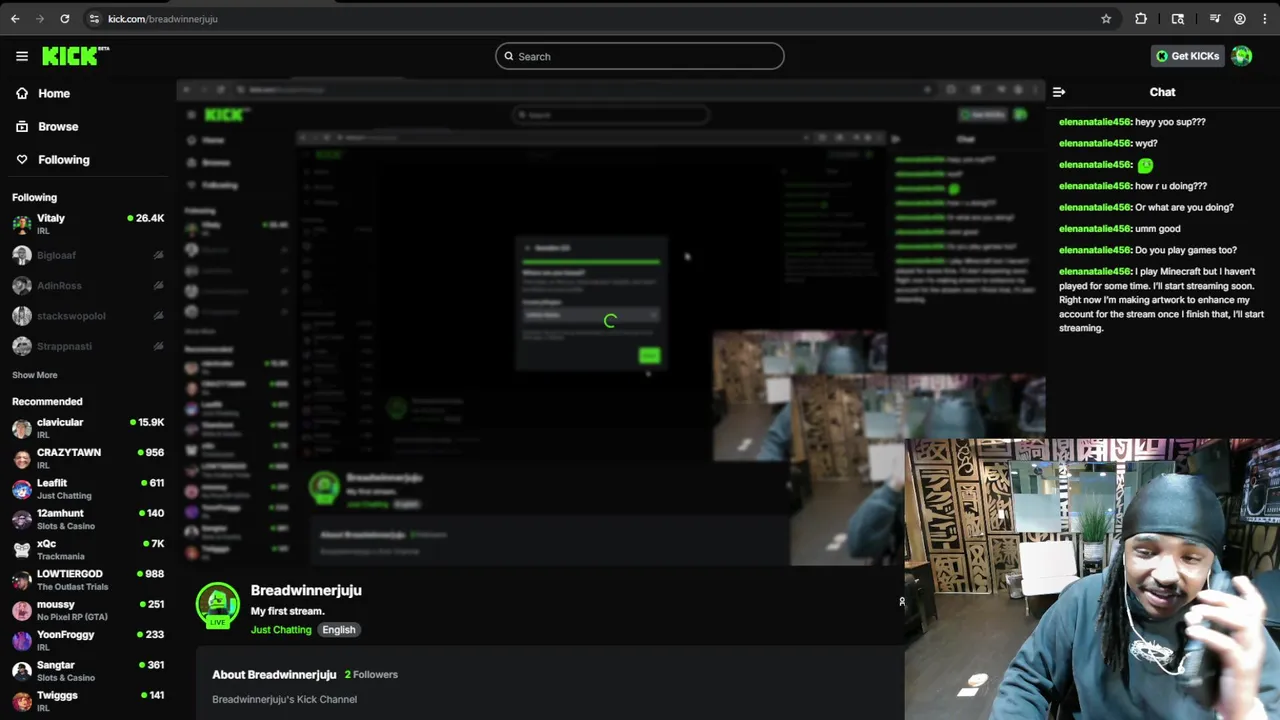
Task: Click the 'My first stream.' title
Action: click(x=288, y=611)
